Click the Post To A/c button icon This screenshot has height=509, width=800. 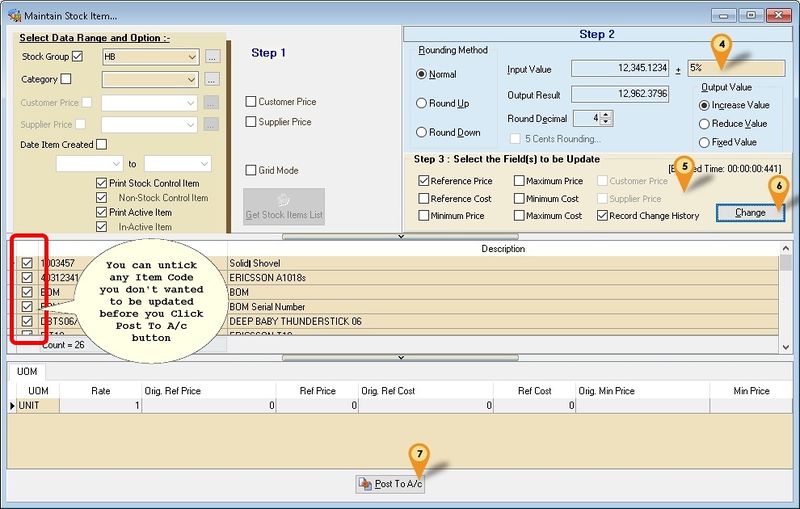click(366, 484)
